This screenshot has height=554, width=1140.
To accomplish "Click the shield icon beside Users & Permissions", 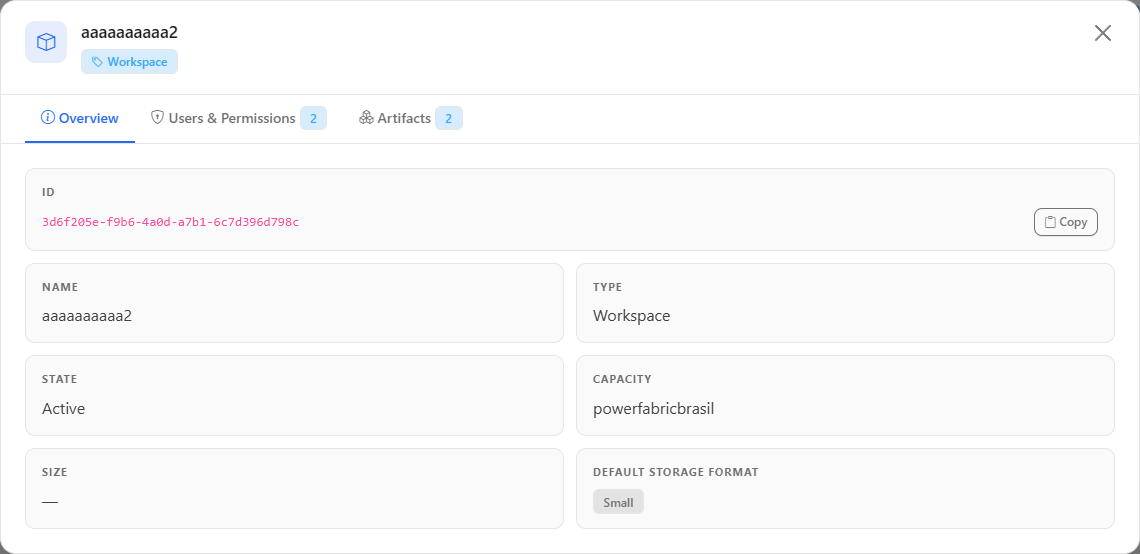I will pyautogui.click(x=157, y=118).
